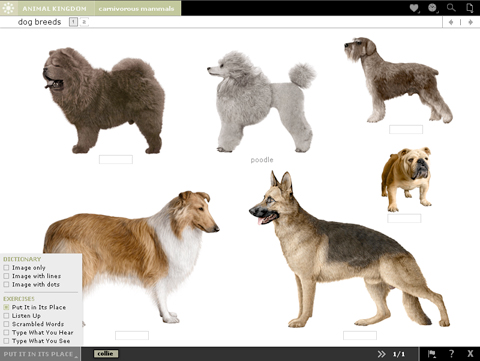This screenshot has width=480, height=361.
Task: Select the empty label box under chow chow
Action: coord(116,159)
